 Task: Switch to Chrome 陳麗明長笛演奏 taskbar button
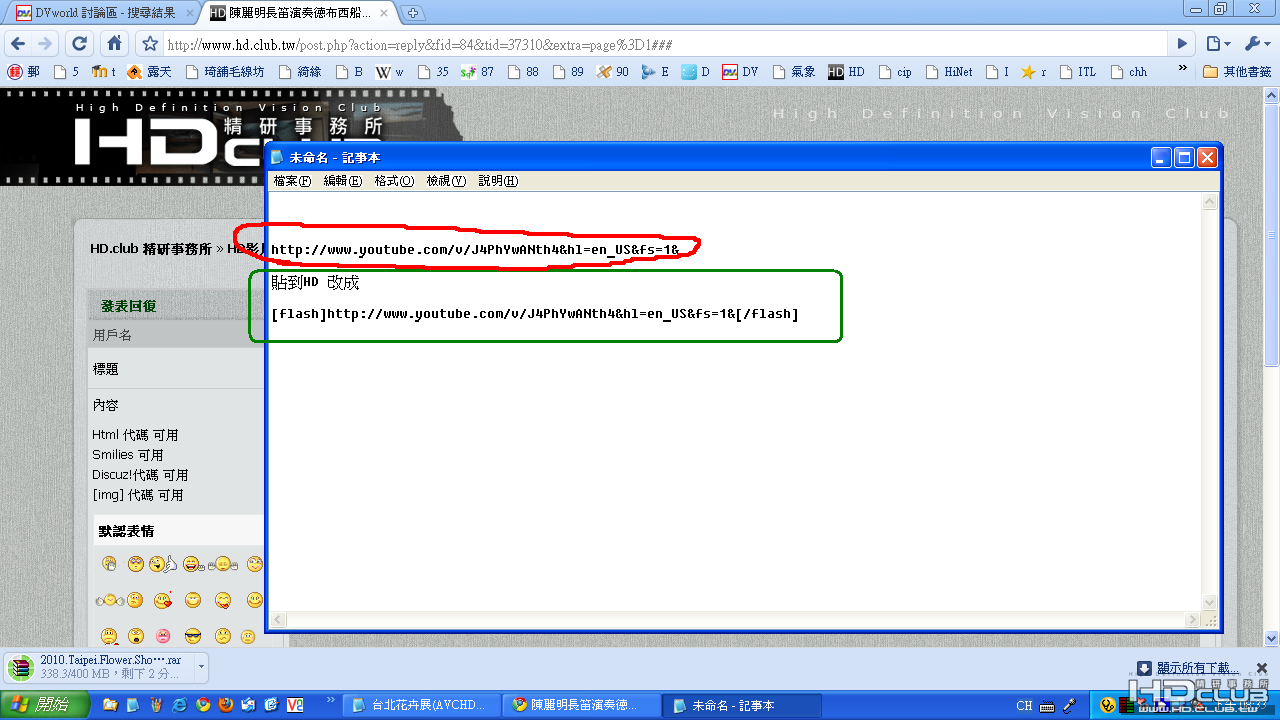pos(582,705)
